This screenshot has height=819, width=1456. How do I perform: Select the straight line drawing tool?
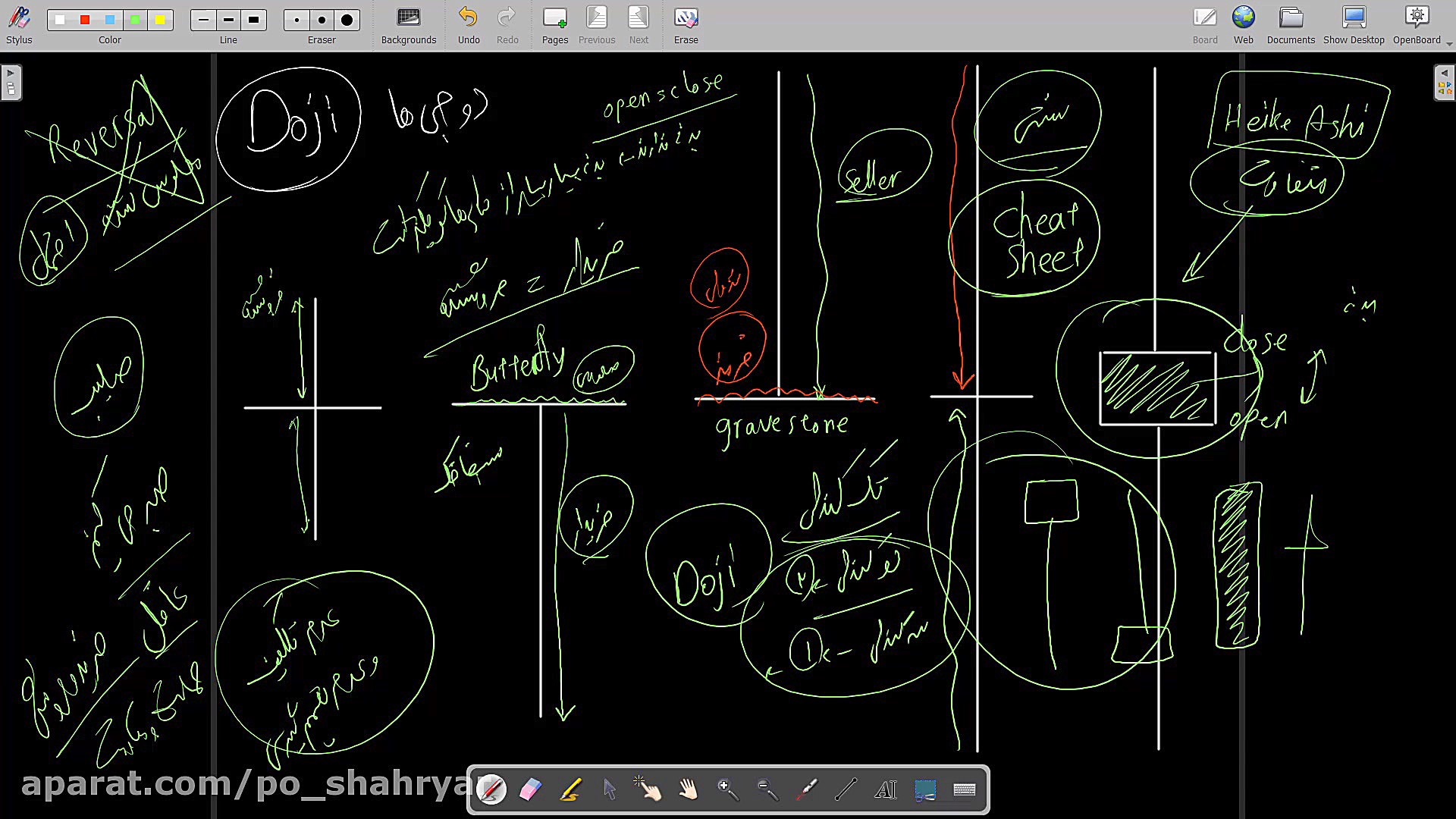pos(846,790)
